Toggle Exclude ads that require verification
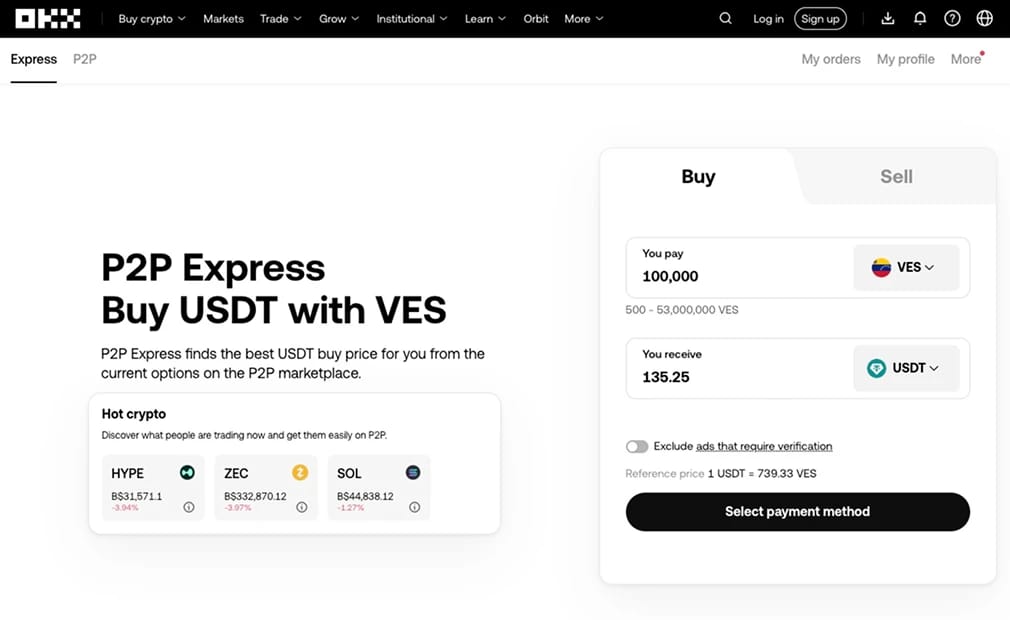This screenshot has width=1010, height=620. click(x=636, y=446)
